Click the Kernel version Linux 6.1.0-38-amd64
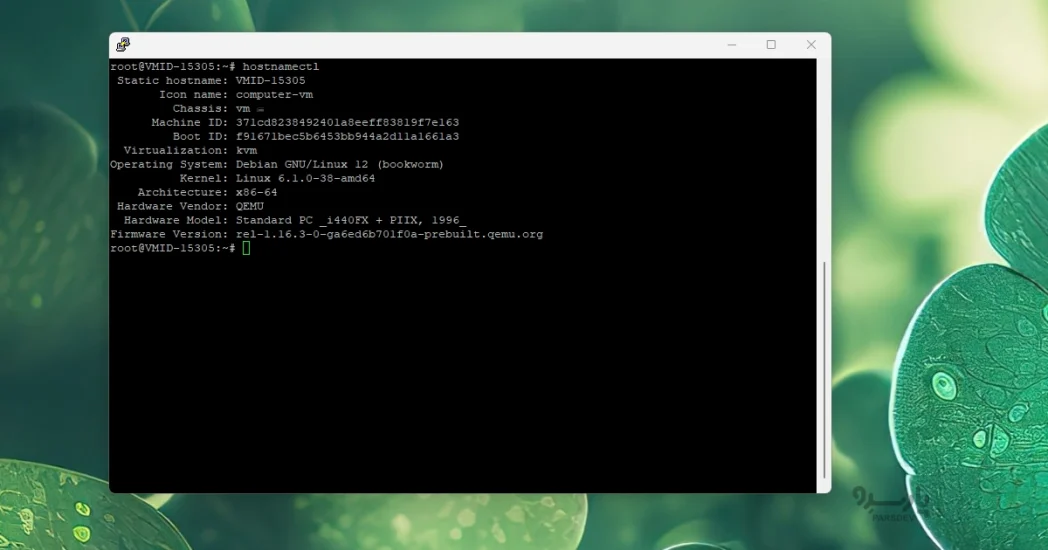 pyautogui.click(x=305, y=178)
